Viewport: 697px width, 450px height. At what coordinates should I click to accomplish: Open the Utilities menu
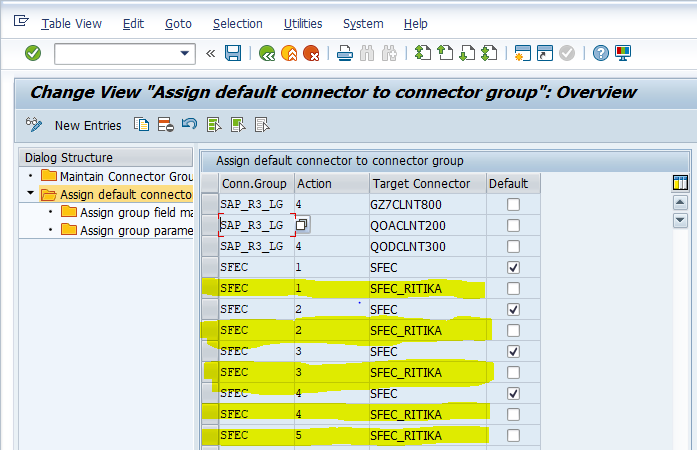pos(303,24)
